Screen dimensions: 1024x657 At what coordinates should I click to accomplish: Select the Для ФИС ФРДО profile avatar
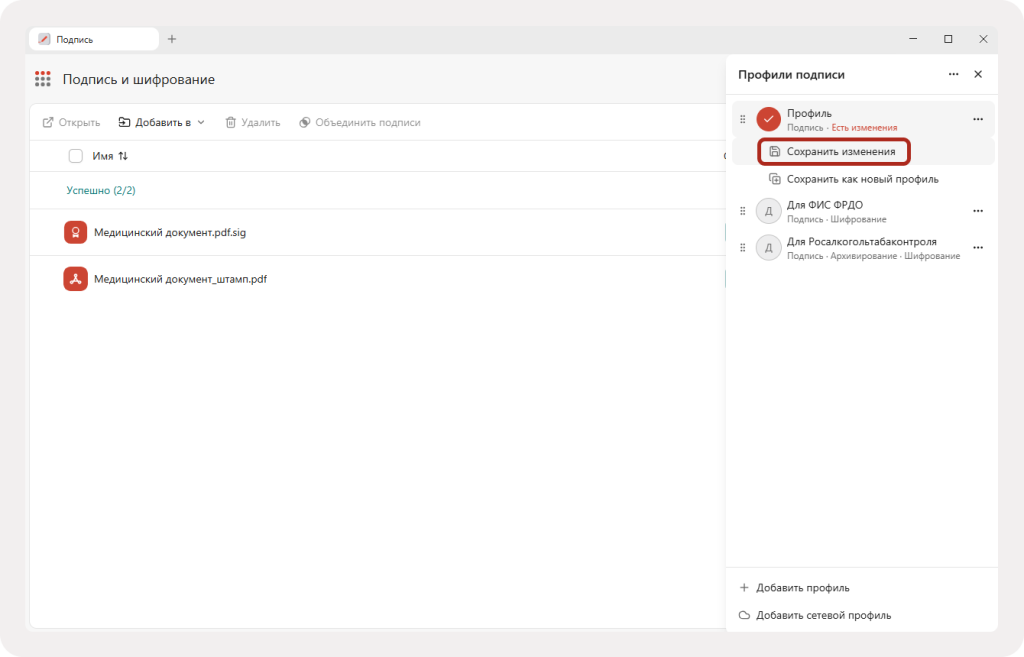[x=769, y=211]
